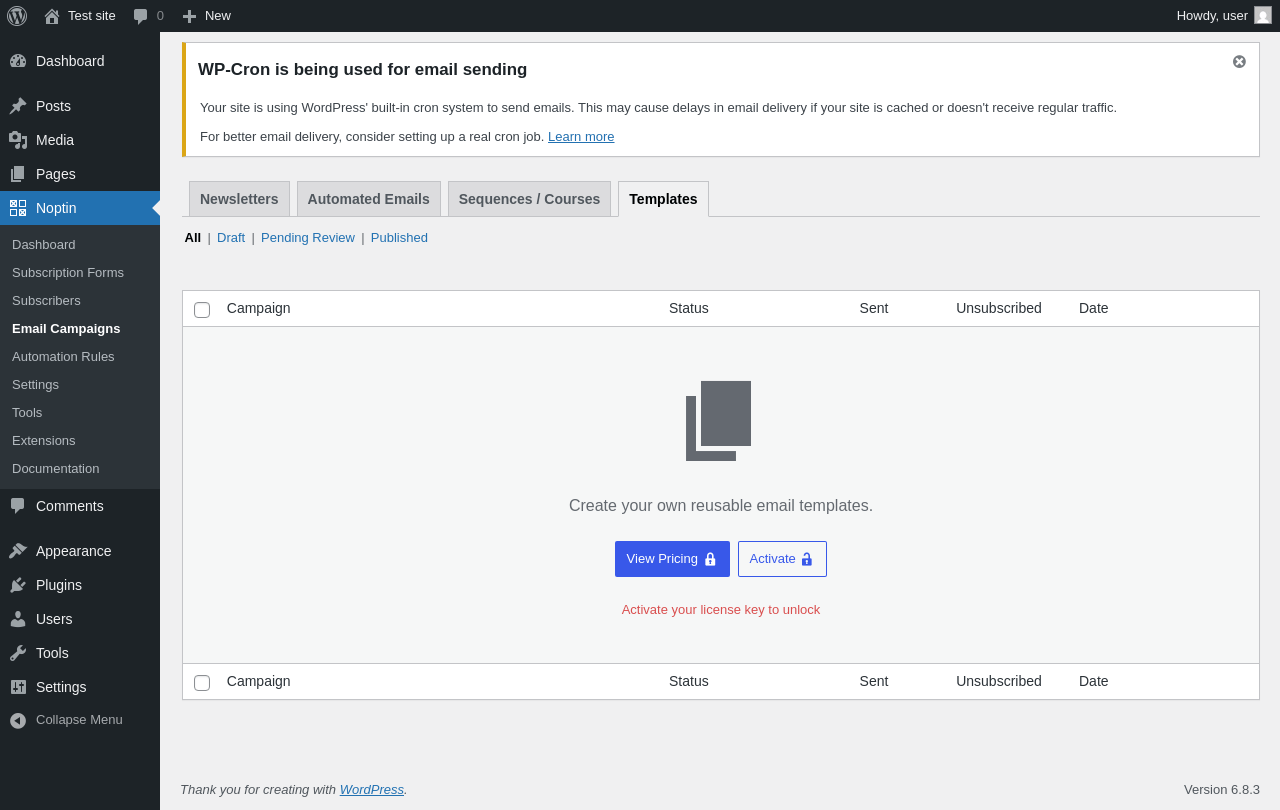This screenshot has height=810, width=1280.
Task: Follow the Learn more link
Action: 581,137
